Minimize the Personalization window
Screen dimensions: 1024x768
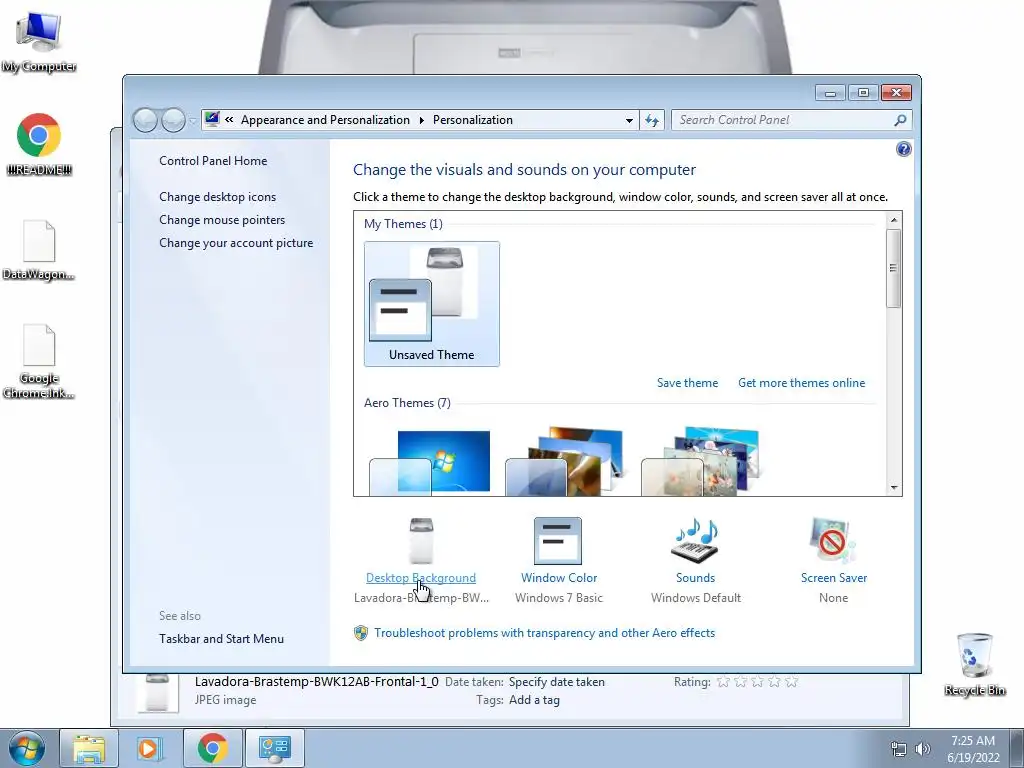tap(830, 93)
